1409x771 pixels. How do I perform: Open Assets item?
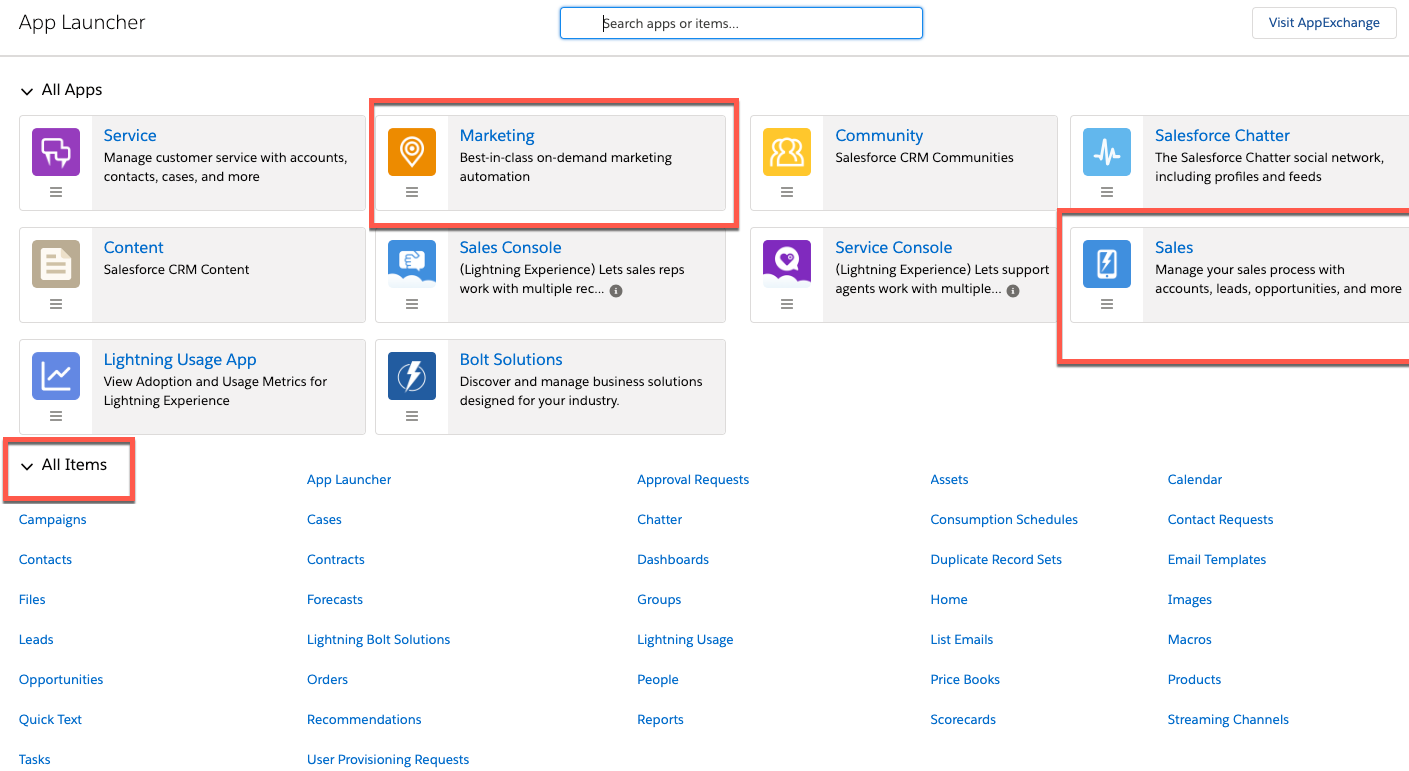949,480
